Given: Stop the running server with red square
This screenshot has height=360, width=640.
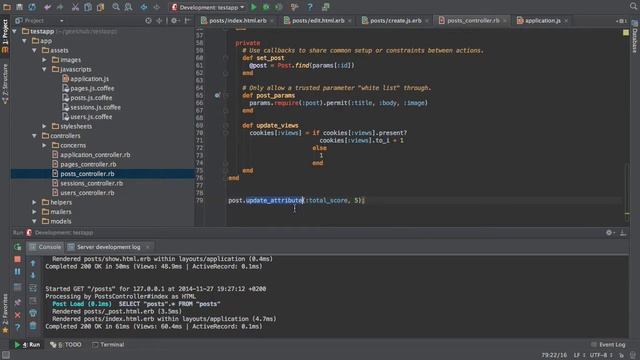Looking at the screenshot, I should click(18, 259).
